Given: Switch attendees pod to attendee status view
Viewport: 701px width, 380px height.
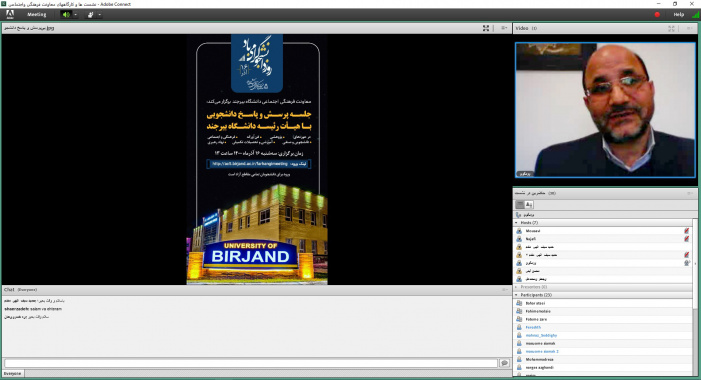Looking at the screenshot, I should pyautogui.click(x=529, y=205).
